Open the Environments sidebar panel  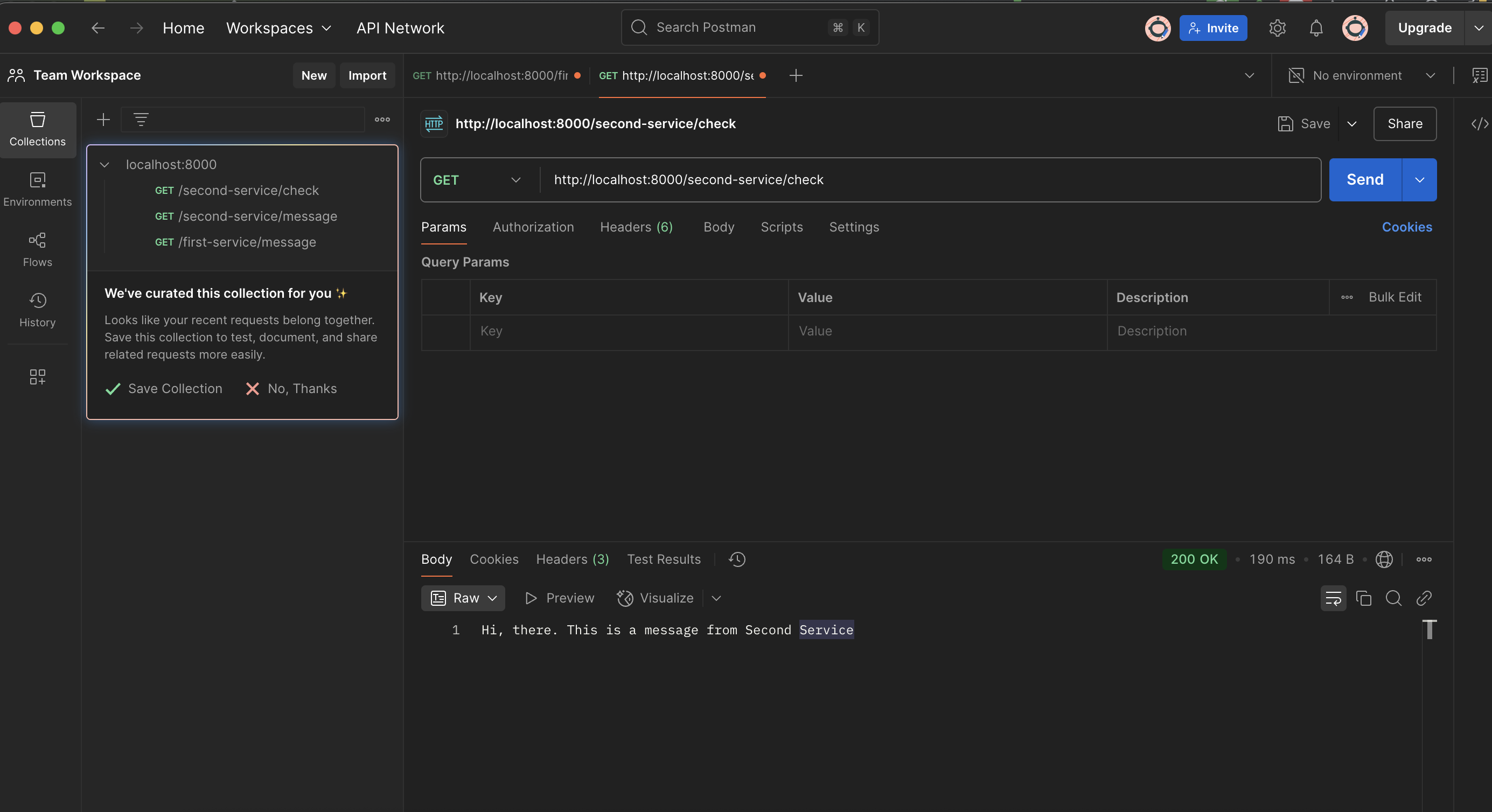[38, 190]
